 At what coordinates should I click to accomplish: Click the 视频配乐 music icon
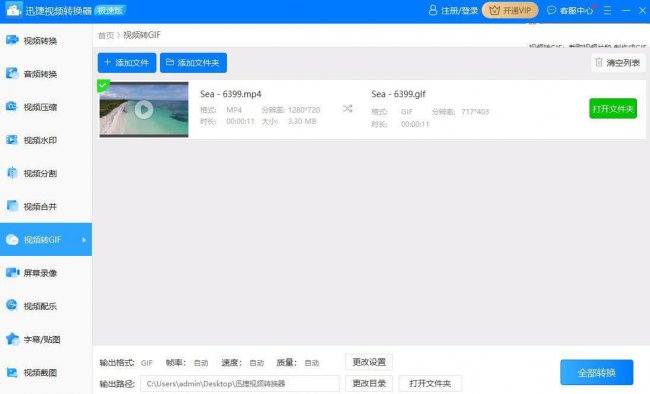pos(12,306)
